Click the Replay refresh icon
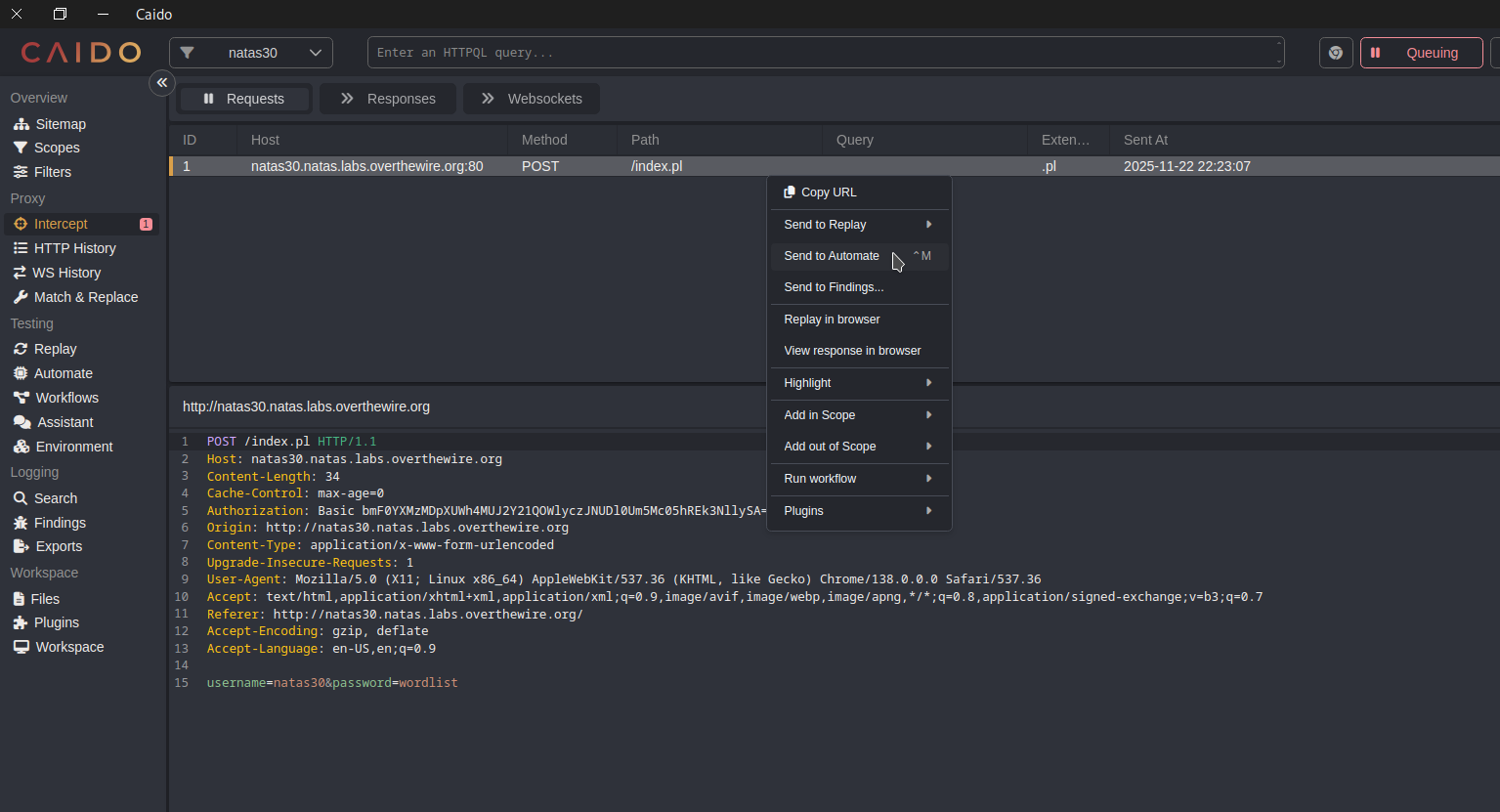This screenshot has width=1500, height=812. coord(21,349)
